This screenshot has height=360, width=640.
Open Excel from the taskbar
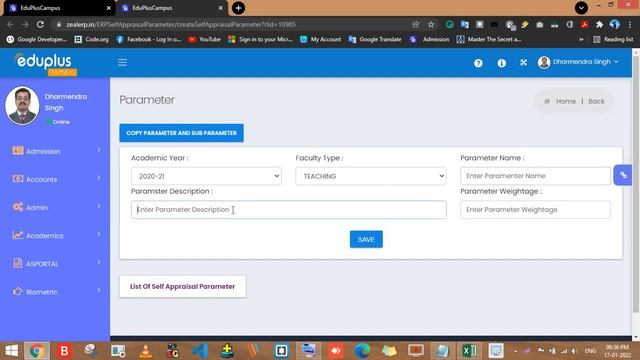point(469,351)
